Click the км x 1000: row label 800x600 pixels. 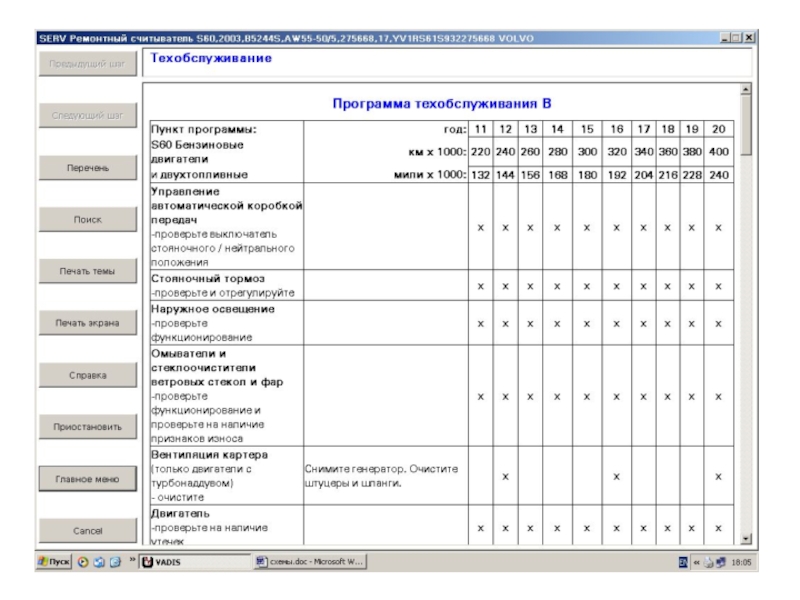(x=438, y=152)
